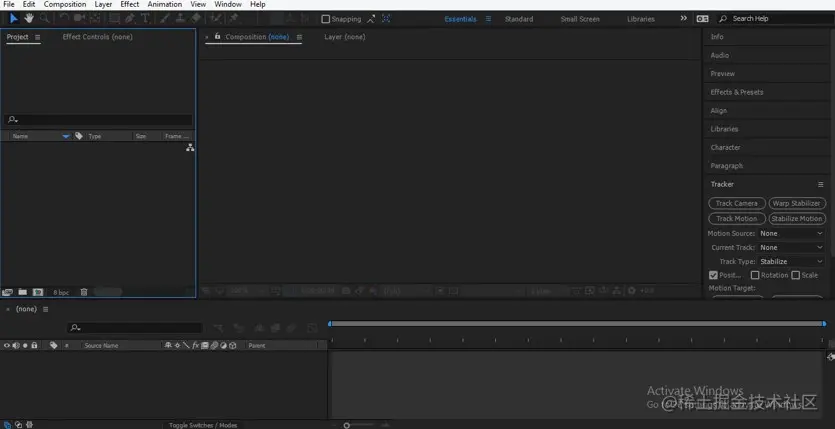835x429 pixels.
Task: Click the label tag icon in Project columns
Action: pos(79,136)
